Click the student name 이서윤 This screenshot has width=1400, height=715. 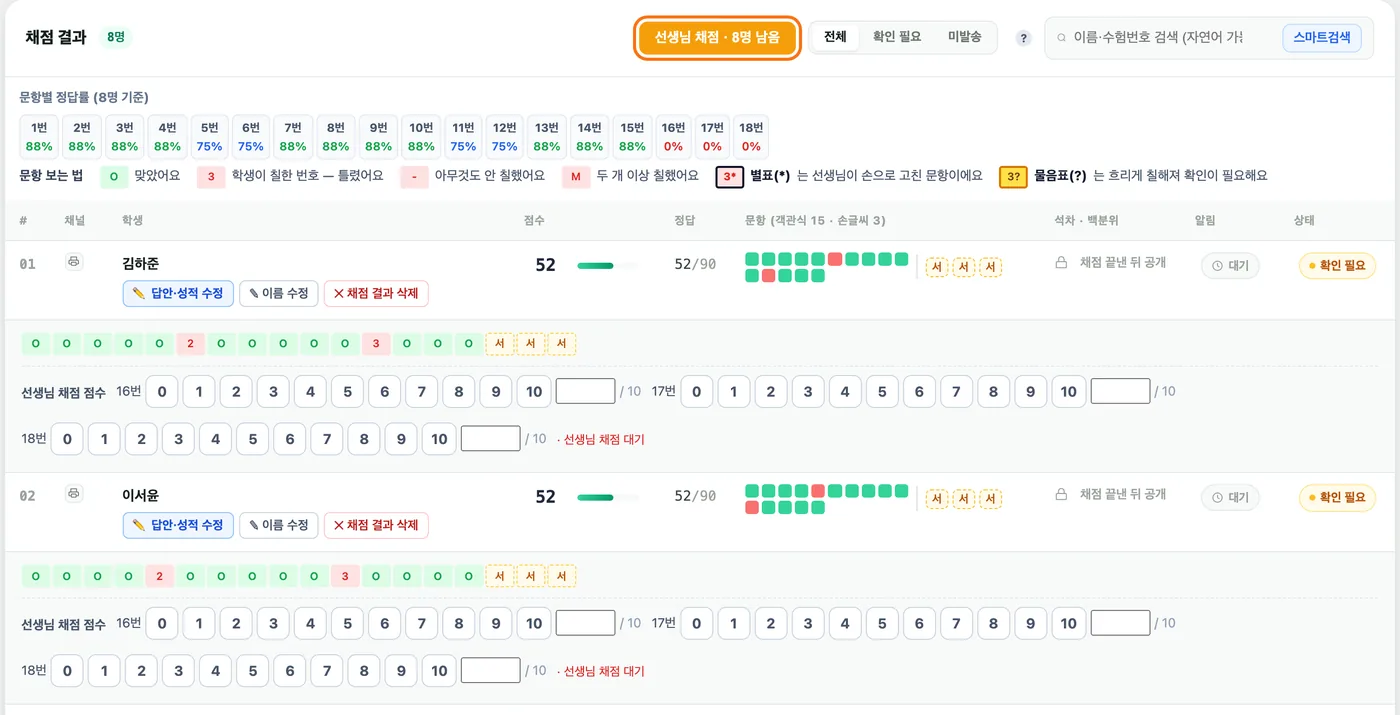(x=140, y=496)
